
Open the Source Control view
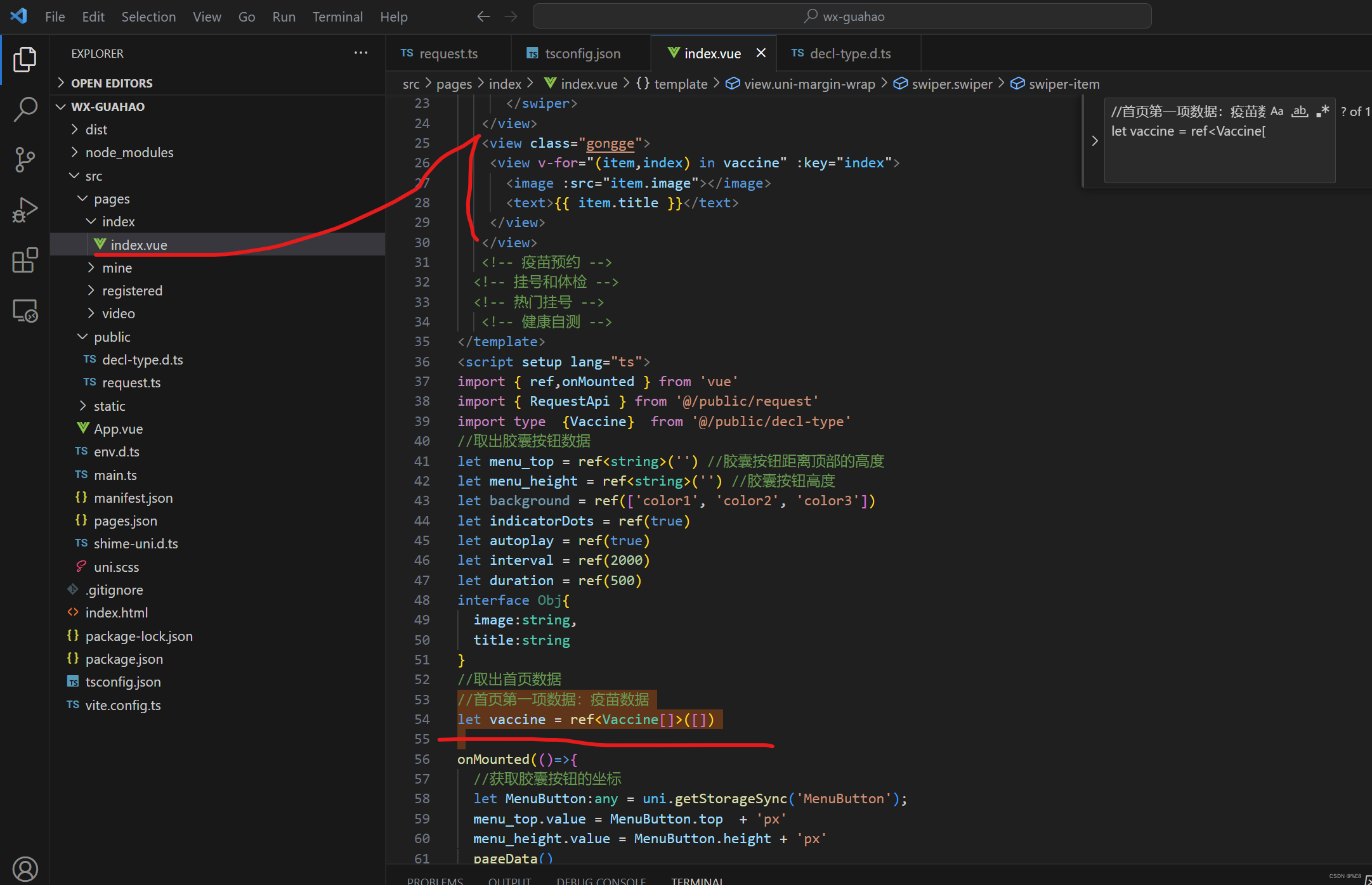(25, 159)
